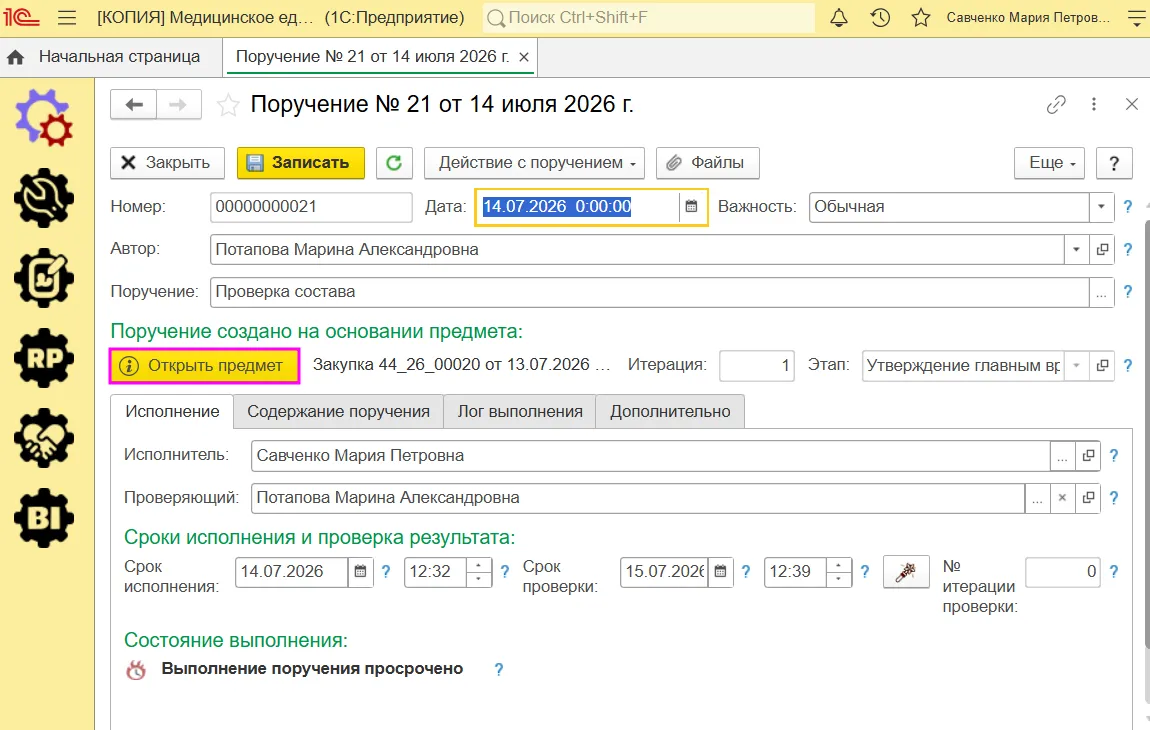This screenshot has height=730, width=1150.
Task: Open favorites star in top bar
Action: (x=921, y=18)
